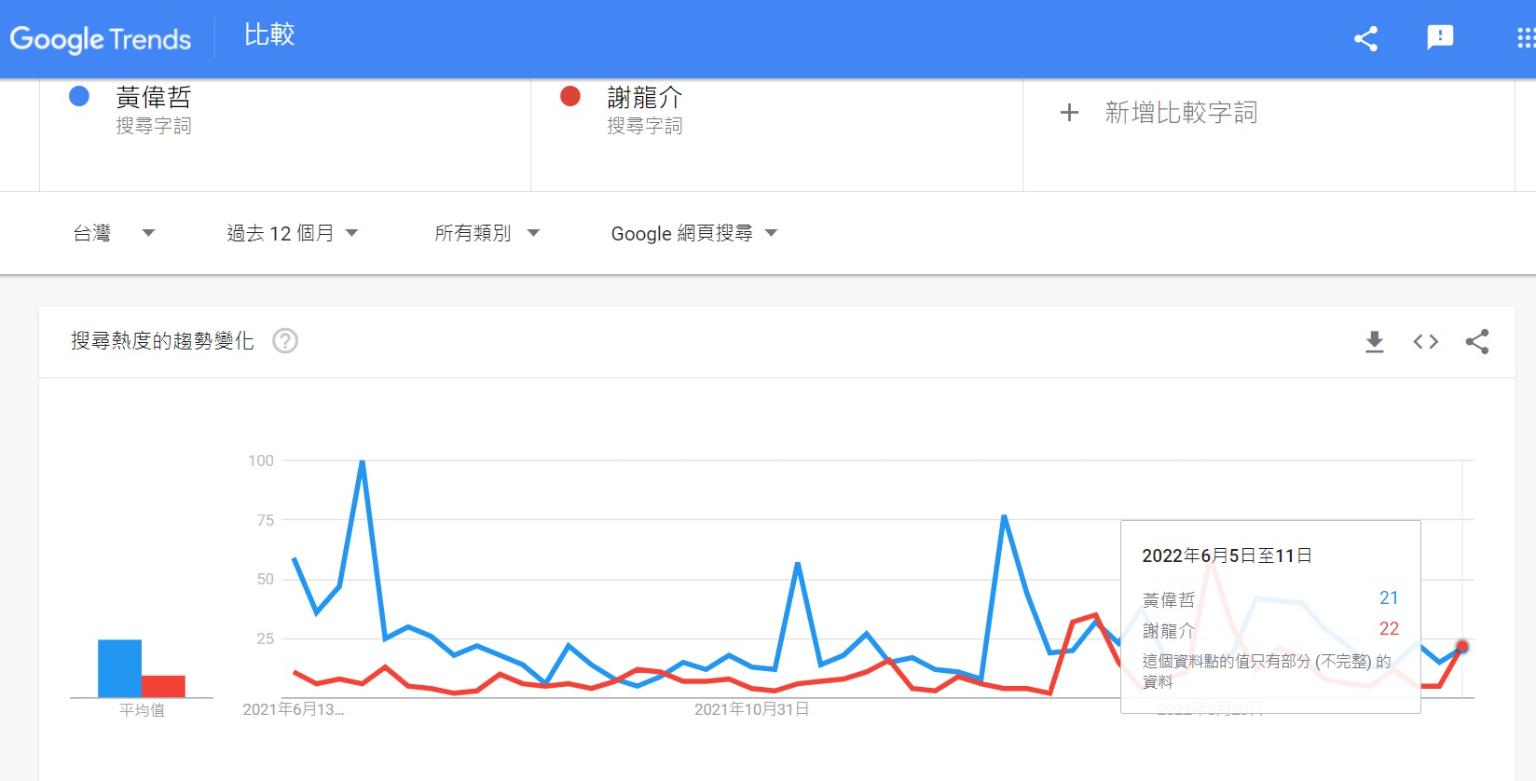The width and height of the screenshot is (1536, 781).
Task: Download the trend chart as CSV
Action: point(1375,342)
